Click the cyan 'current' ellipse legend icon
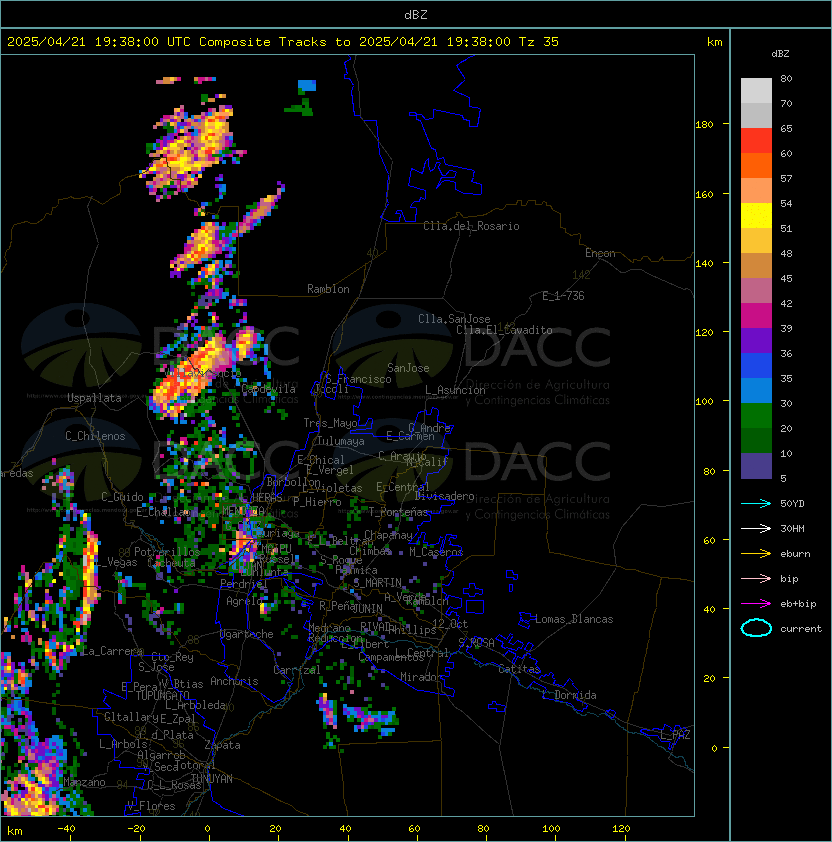 tap(756, 628)
